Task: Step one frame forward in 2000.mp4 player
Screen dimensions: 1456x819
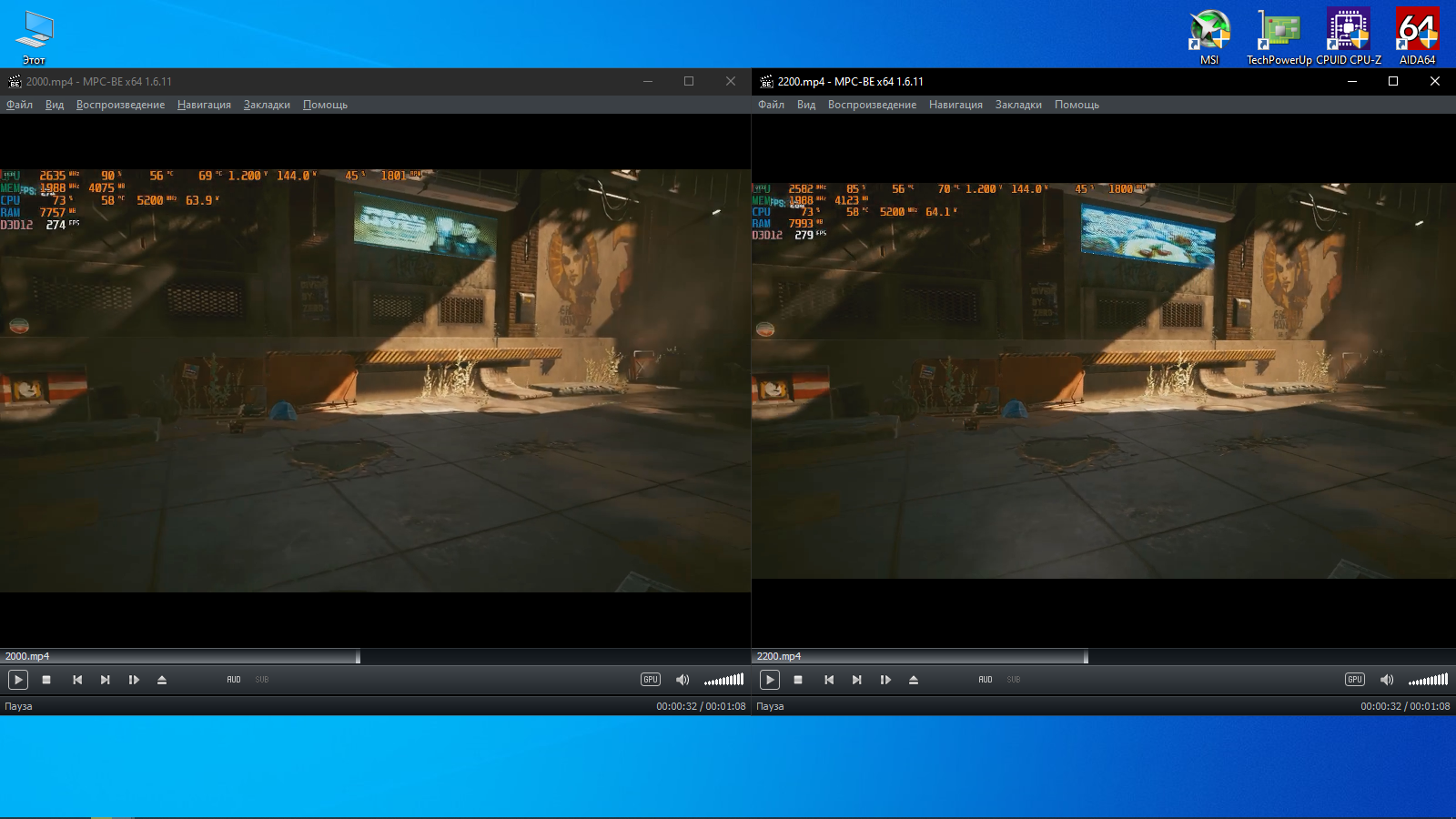Action: pyautogui.click(x=134, y=680)
